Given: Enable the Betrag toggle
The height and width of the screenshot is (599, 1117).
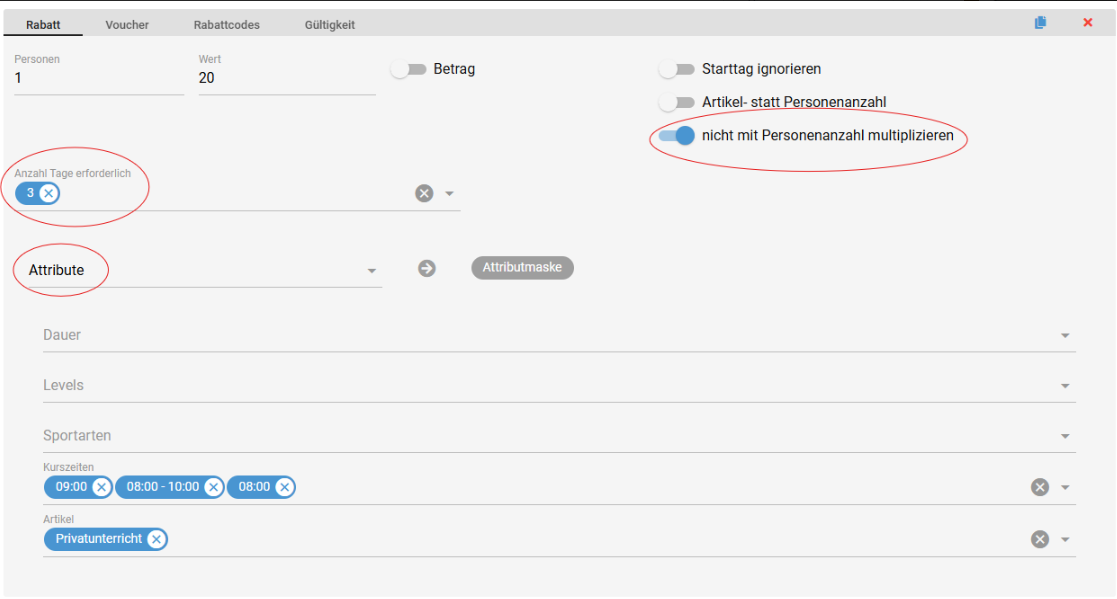Looking at the screenshot, I should 408,69.
